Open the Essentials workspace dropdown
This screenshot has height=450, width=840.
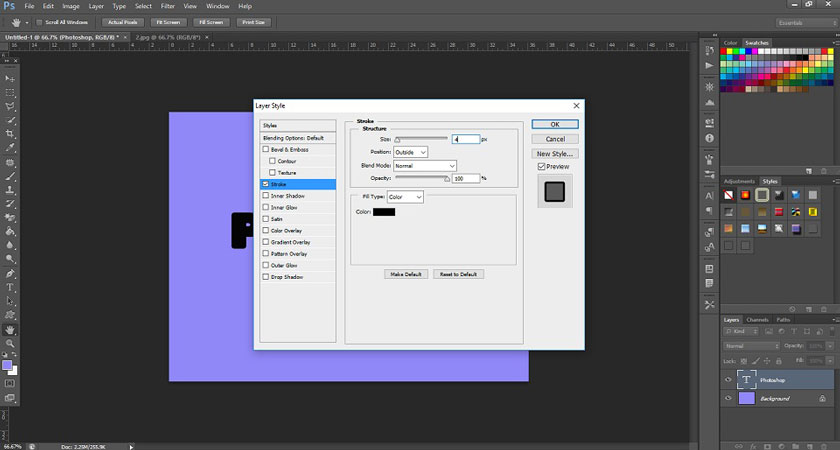[x=806, y=23]
